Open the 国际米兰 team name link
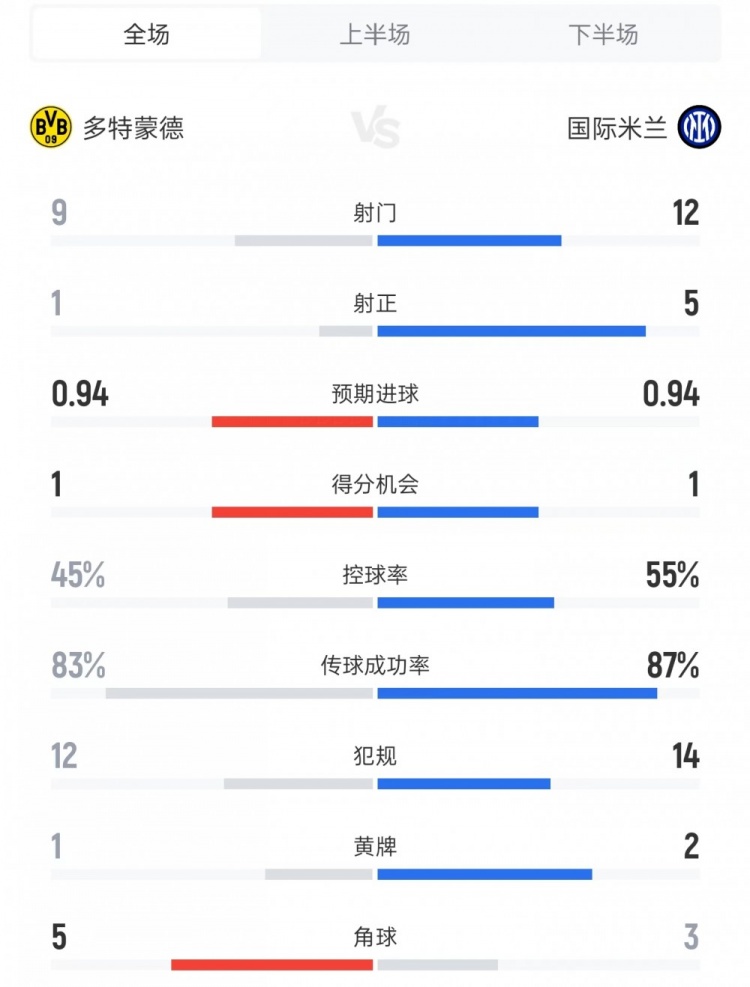 tap(617, 128)
